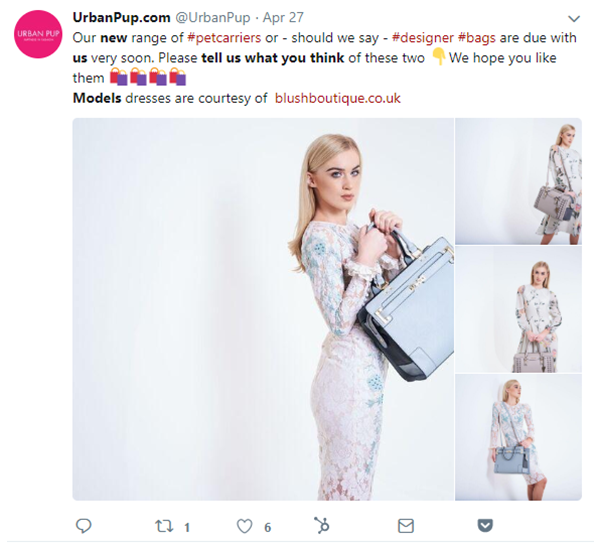Click the HubSpot sprocket icon

pos(322,525)
